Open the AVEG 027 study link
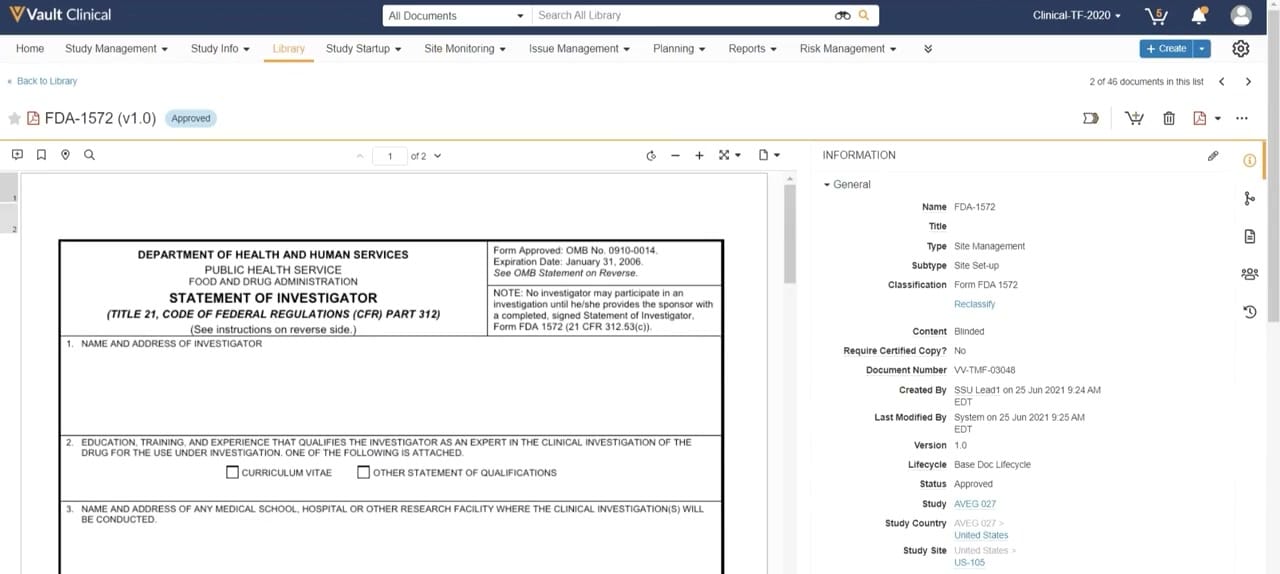This screenshot has width=1280, height=574. 975,504
